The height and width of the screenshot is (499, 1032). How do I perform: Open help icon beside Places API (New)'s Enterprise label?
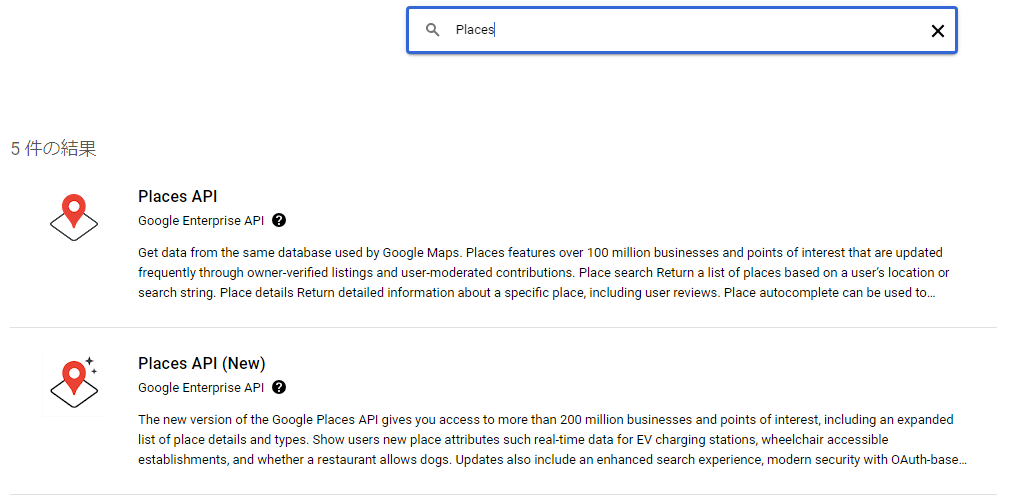pos(279,387)
